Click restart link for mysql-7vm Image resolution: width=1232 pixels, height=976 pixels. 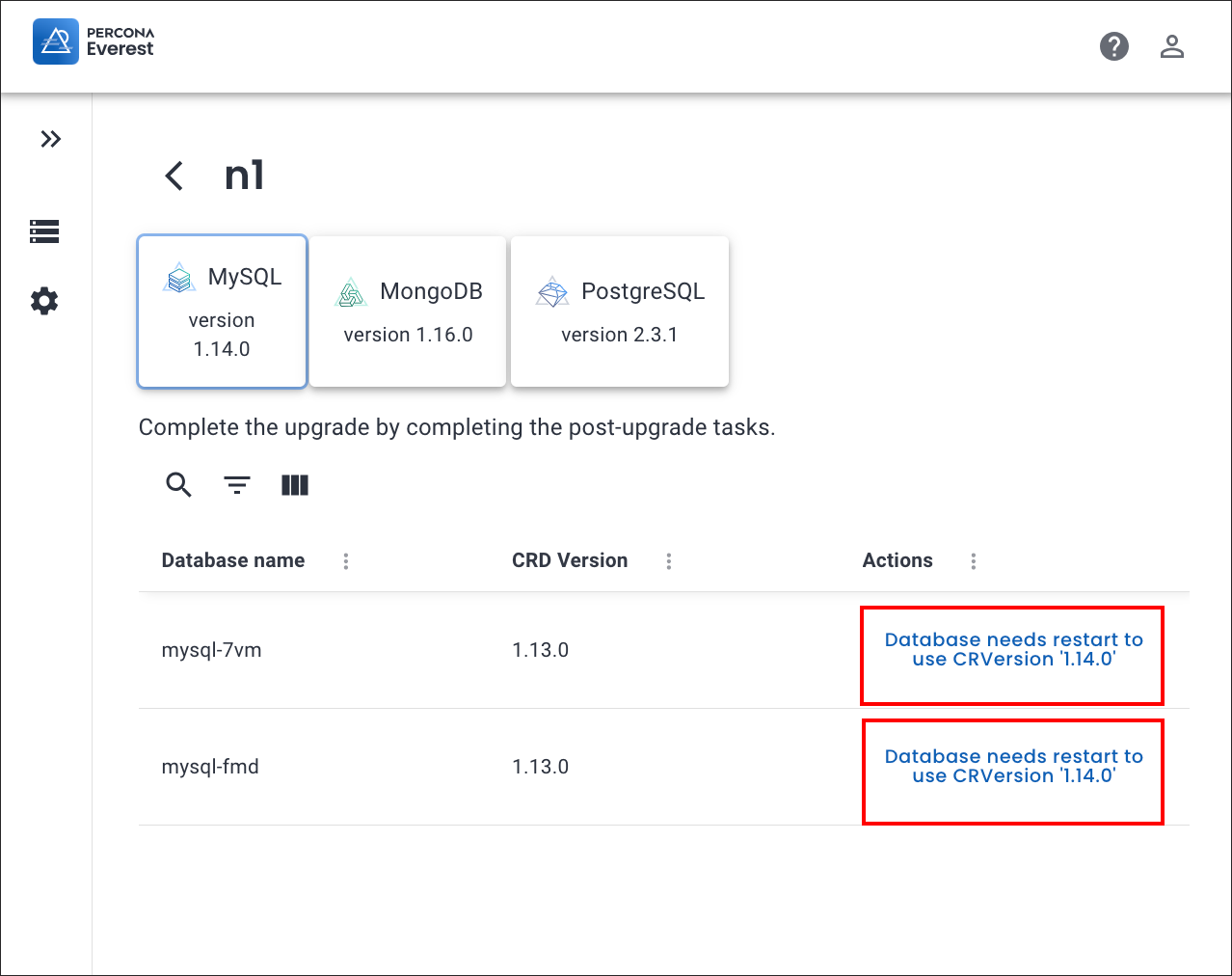pyautogui.click(x=1013, y=649)
